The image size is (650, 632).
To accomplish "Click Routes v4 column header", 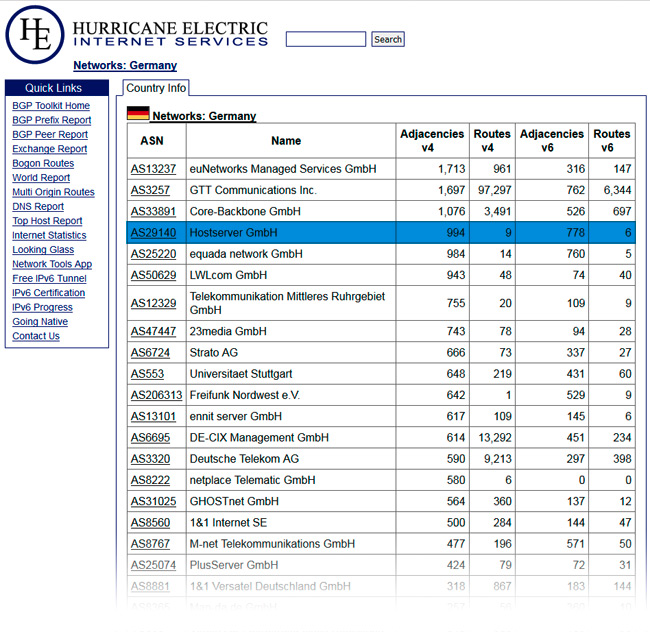I will coord(492,140).
